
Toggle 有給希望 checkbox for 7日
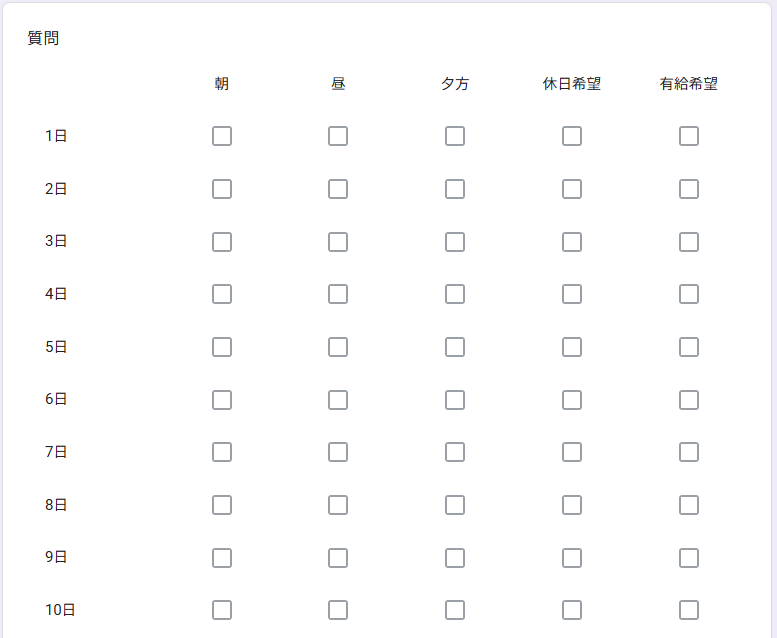pyautogui.click(x=689, y=452)
